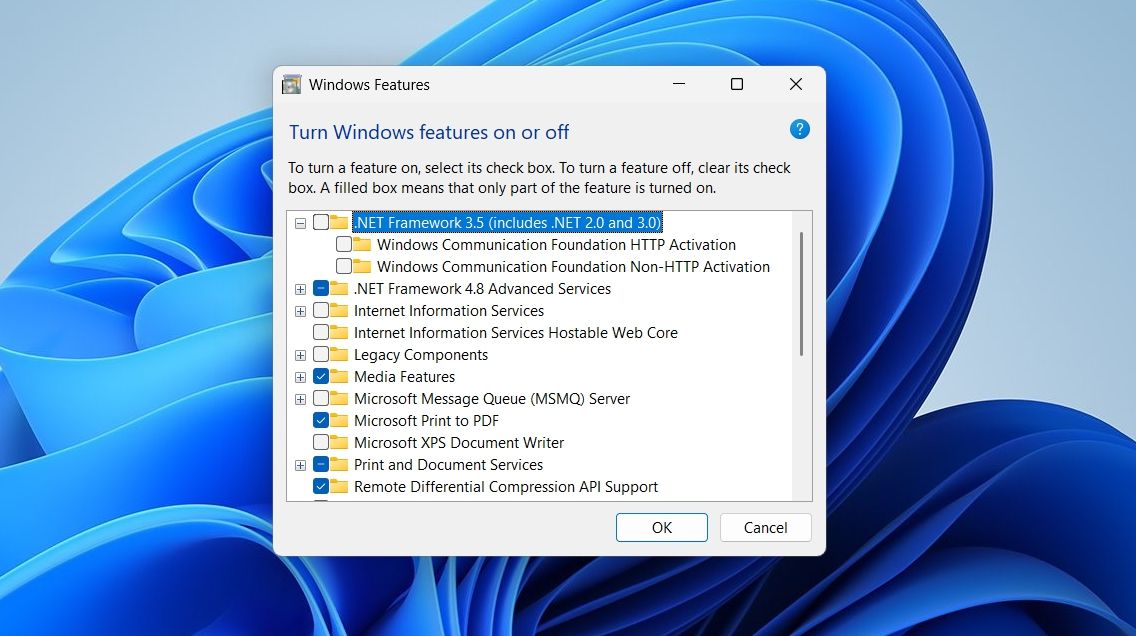
Task: Select 'Print and Document Services' label
Action: [x=448, y=464]
